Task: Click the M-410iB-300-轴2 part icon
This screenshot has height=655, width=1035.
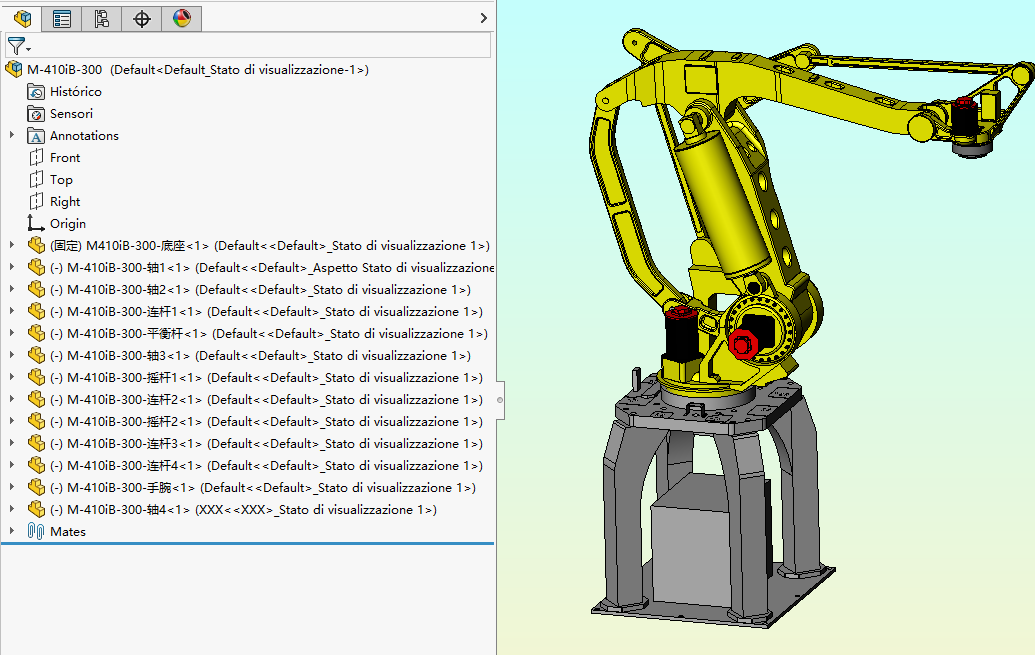Action: [x=36, y=289]
